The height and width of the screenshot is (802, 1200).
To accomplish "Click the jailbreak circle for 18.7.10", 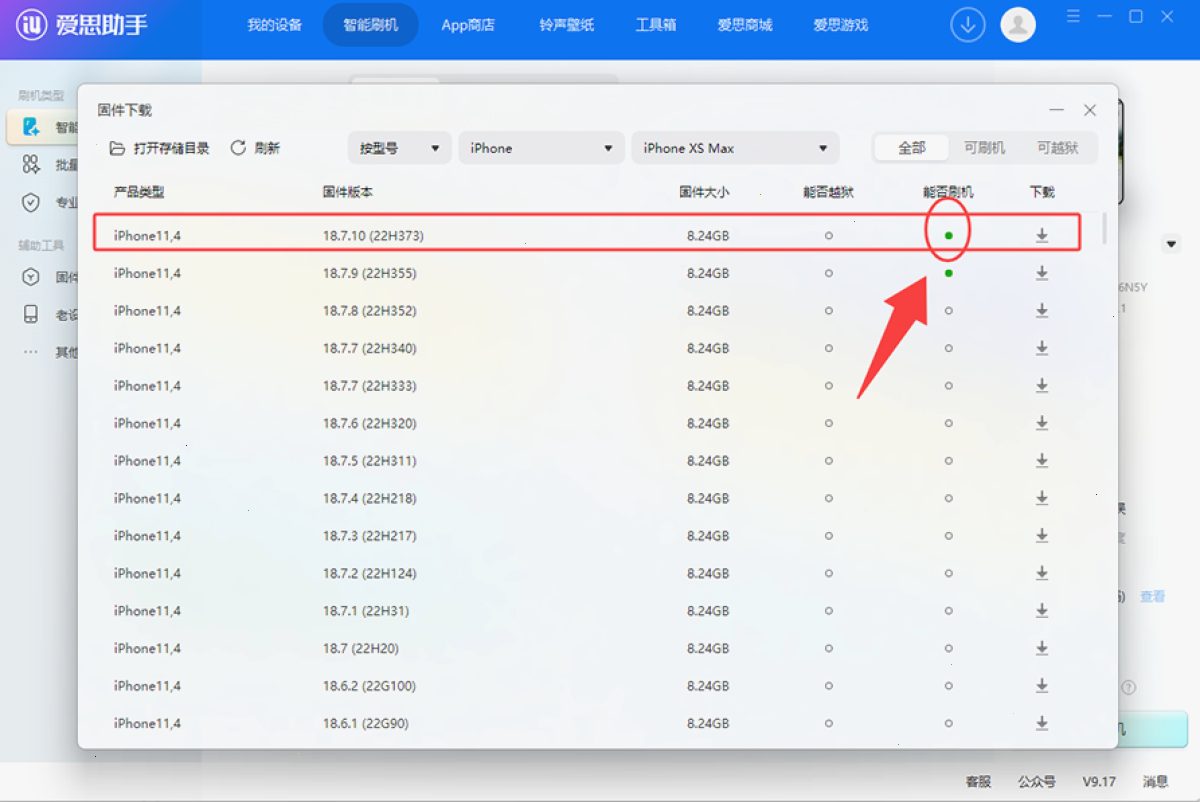I will [828, 235].
